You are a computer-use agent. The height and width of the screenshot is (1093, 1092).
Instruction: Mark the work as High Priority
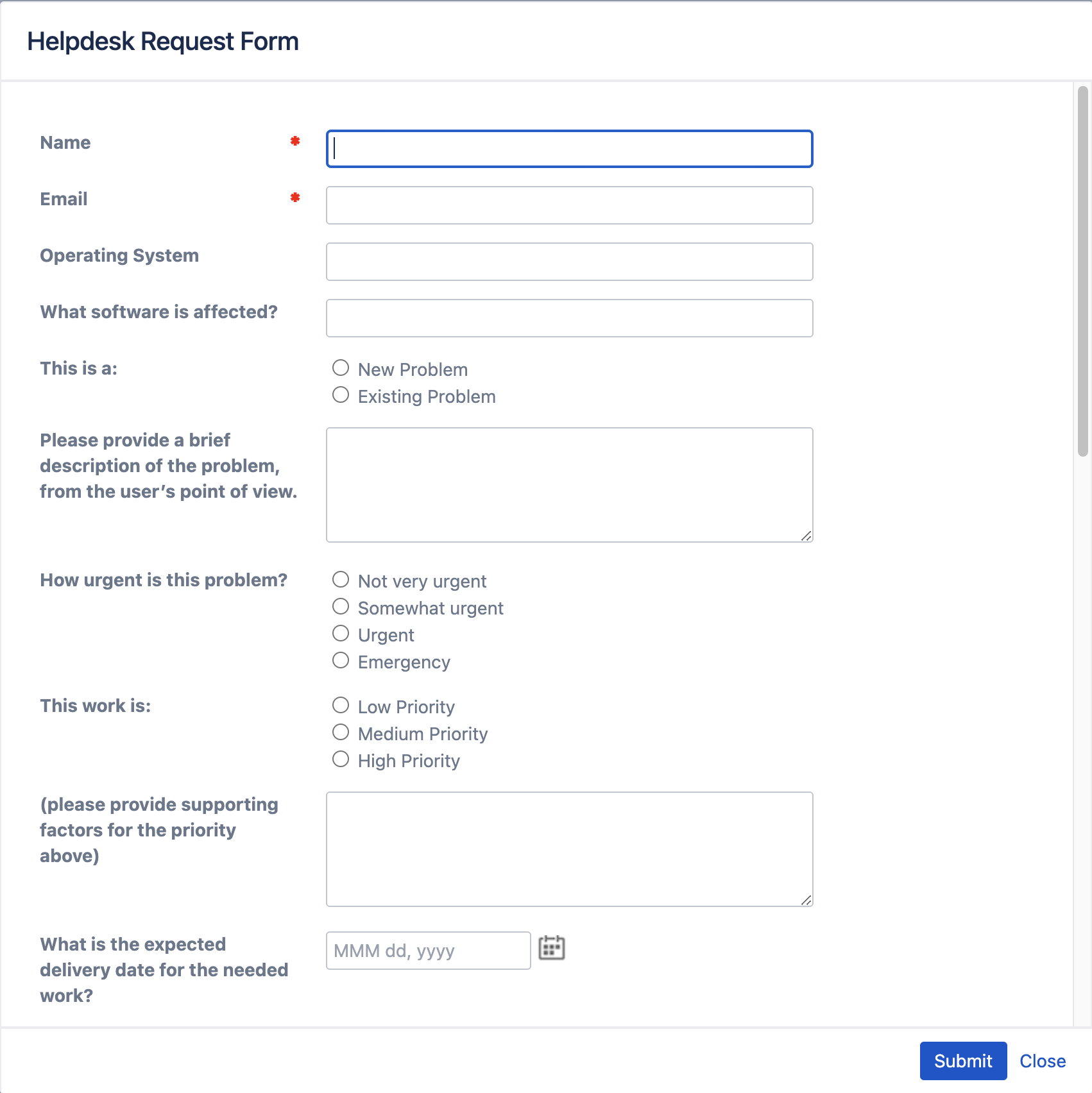341,759
